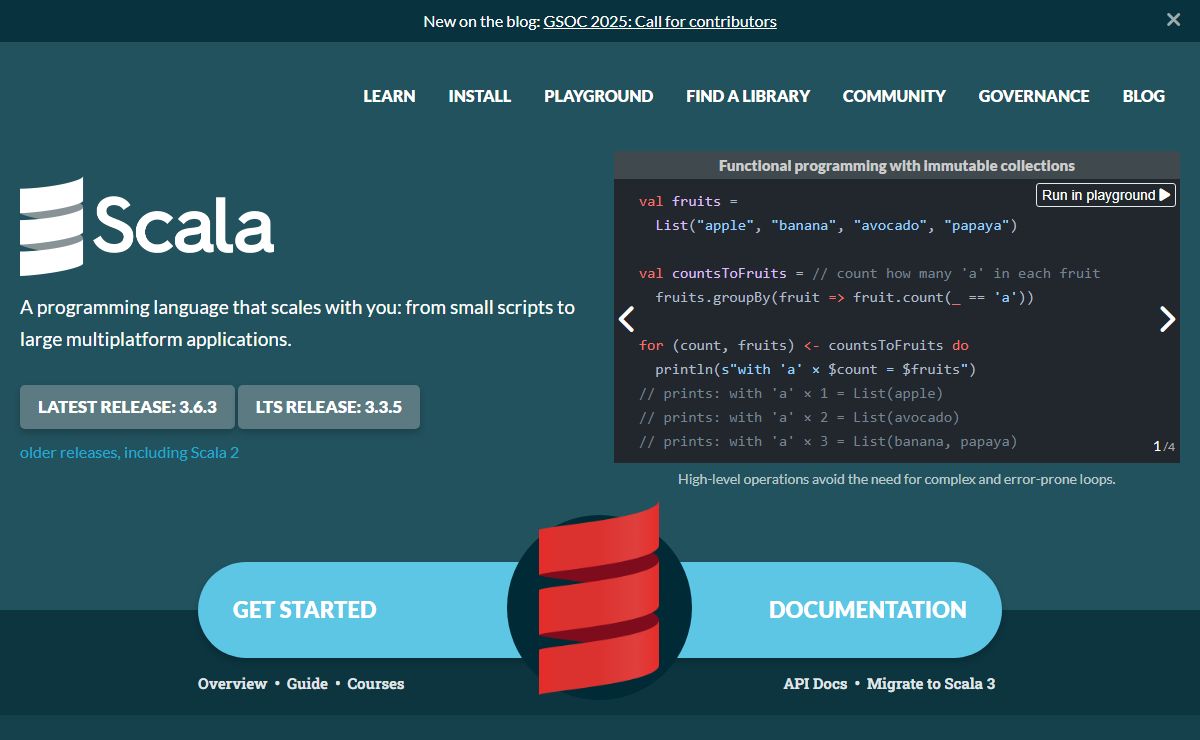Viewport: 1200px width, 740px height.
Task: Open the API Docs link
Action: 815,684
